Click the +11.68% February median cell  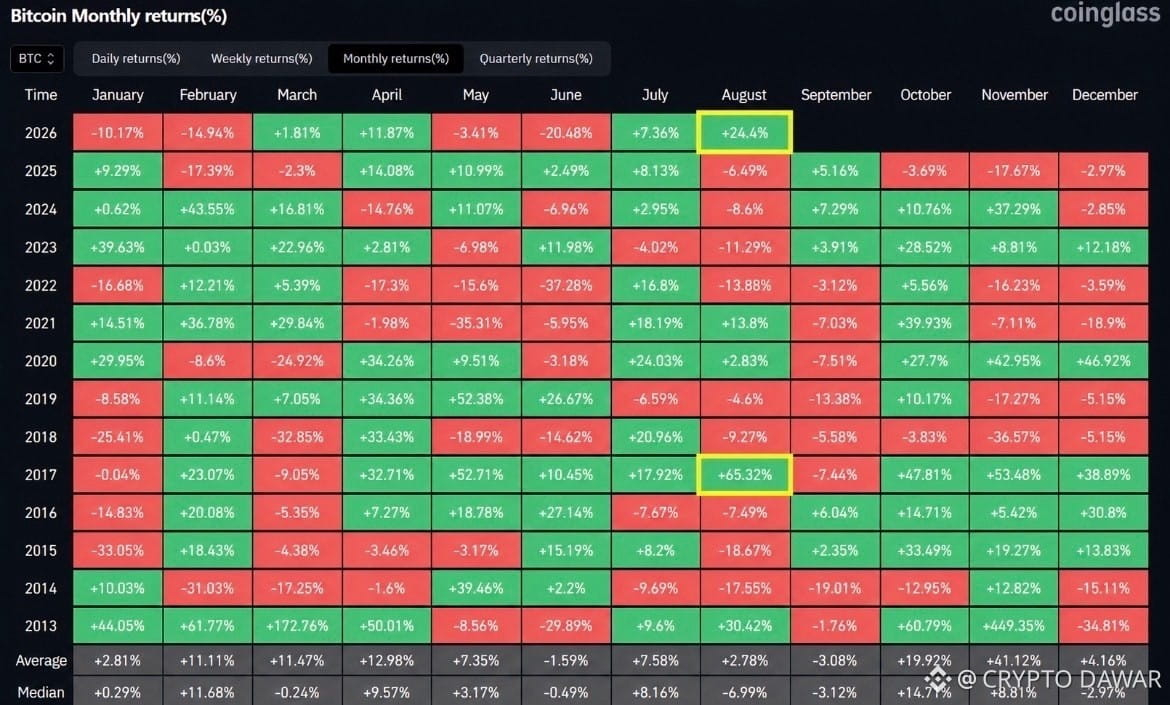click(x=207, y=692)
